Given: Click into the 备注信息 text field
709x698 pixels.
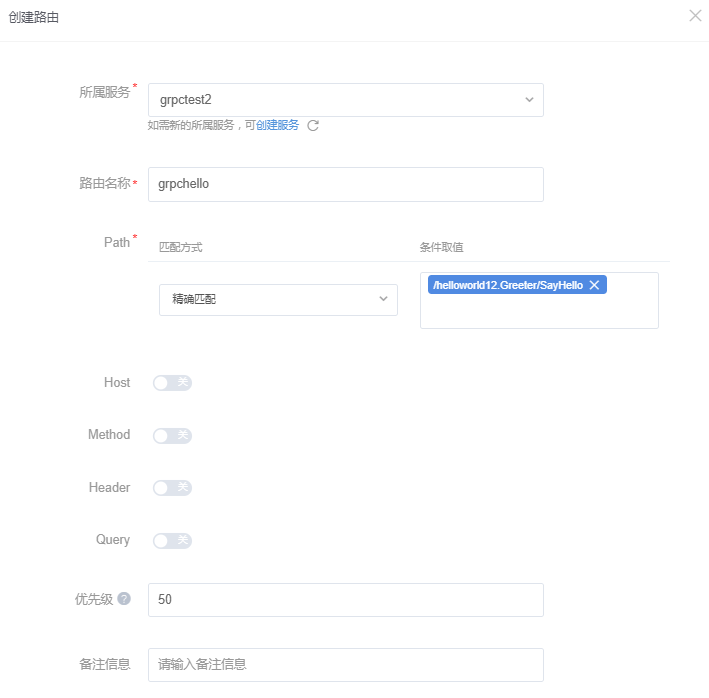Looking at the screenshot, I should (345, 665).
